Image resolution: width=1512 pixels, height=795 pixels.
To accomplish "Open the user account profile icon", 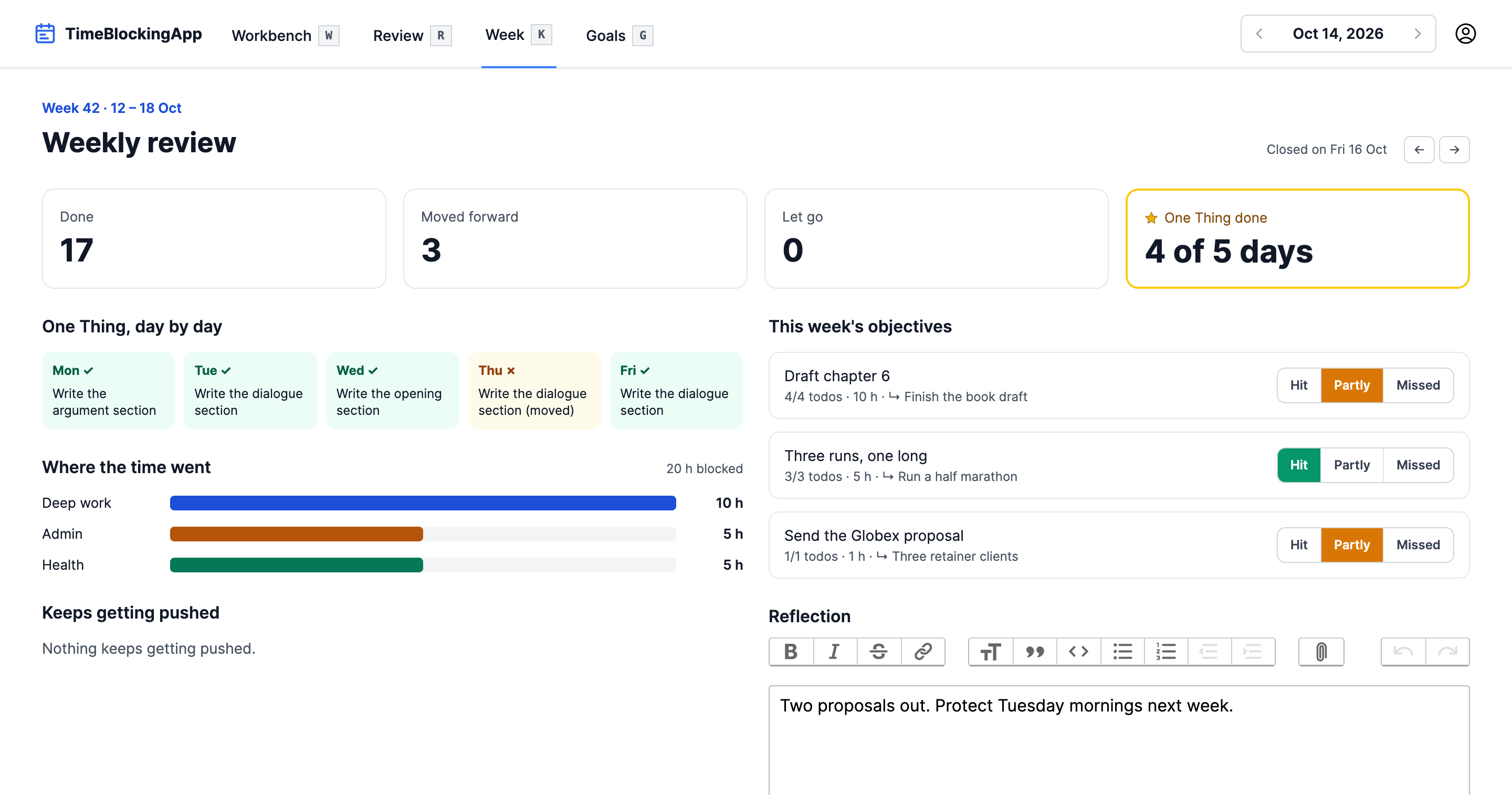I will pyautogui.click(x=1465, y=34).
